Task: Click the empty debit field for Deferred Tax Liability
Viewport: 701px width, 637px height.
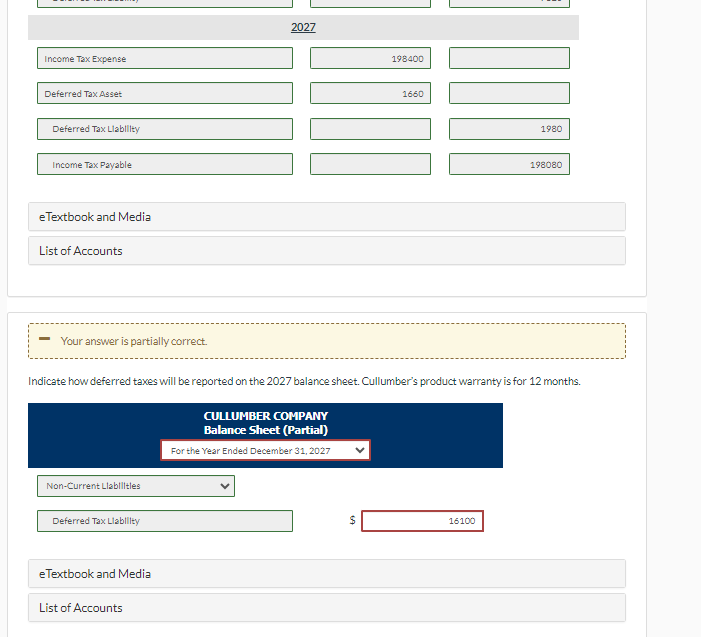Action: tap(371, 129)
